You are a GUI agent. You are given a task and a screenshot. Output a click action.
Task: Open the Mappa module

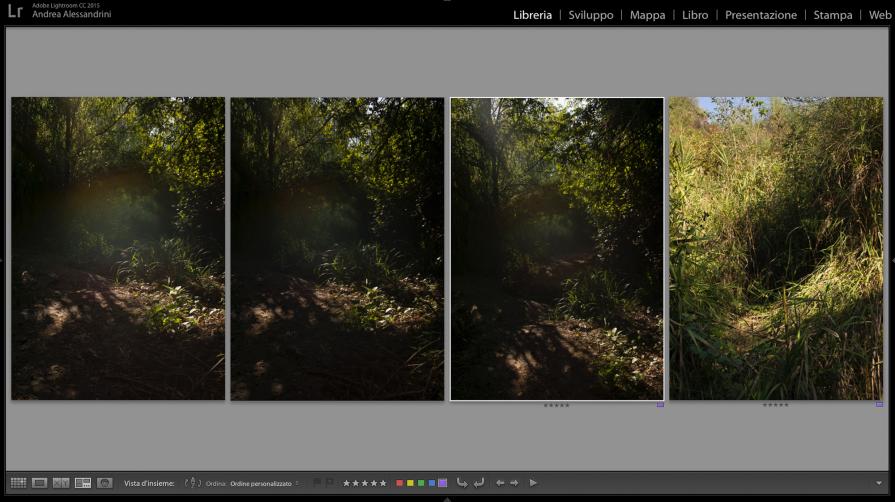pos(647,15)
